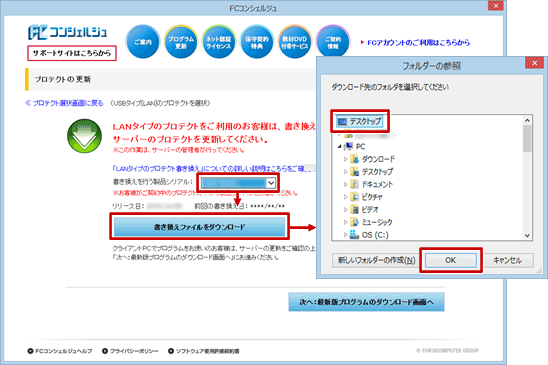Image resolution: width=548 pixels, height=365 pixels.
Task: Expand the ドキュメント folder node
Action: tap(345, 184)
